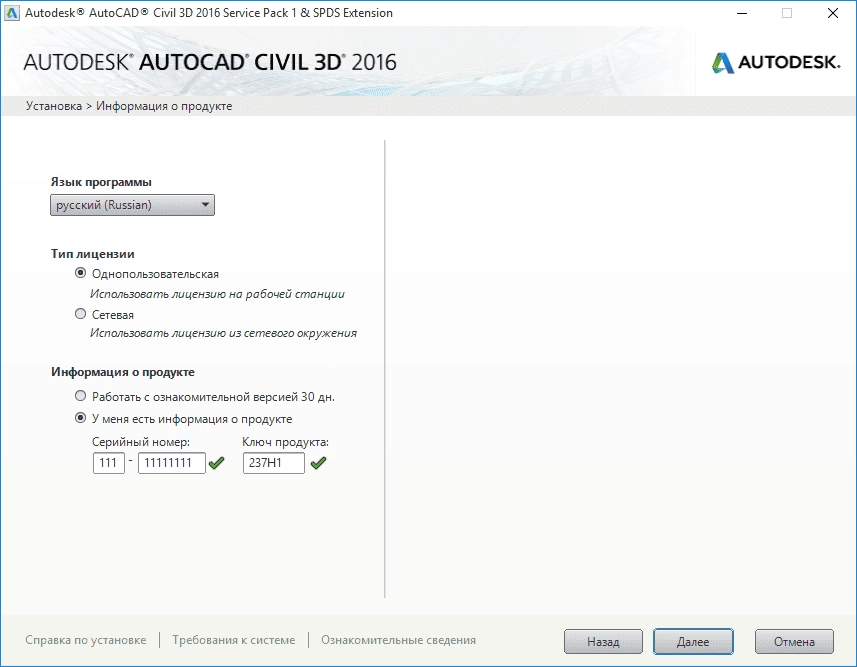Click the green checkmark beside product key
The image size is (857, 667).
(x=318, y=463)
